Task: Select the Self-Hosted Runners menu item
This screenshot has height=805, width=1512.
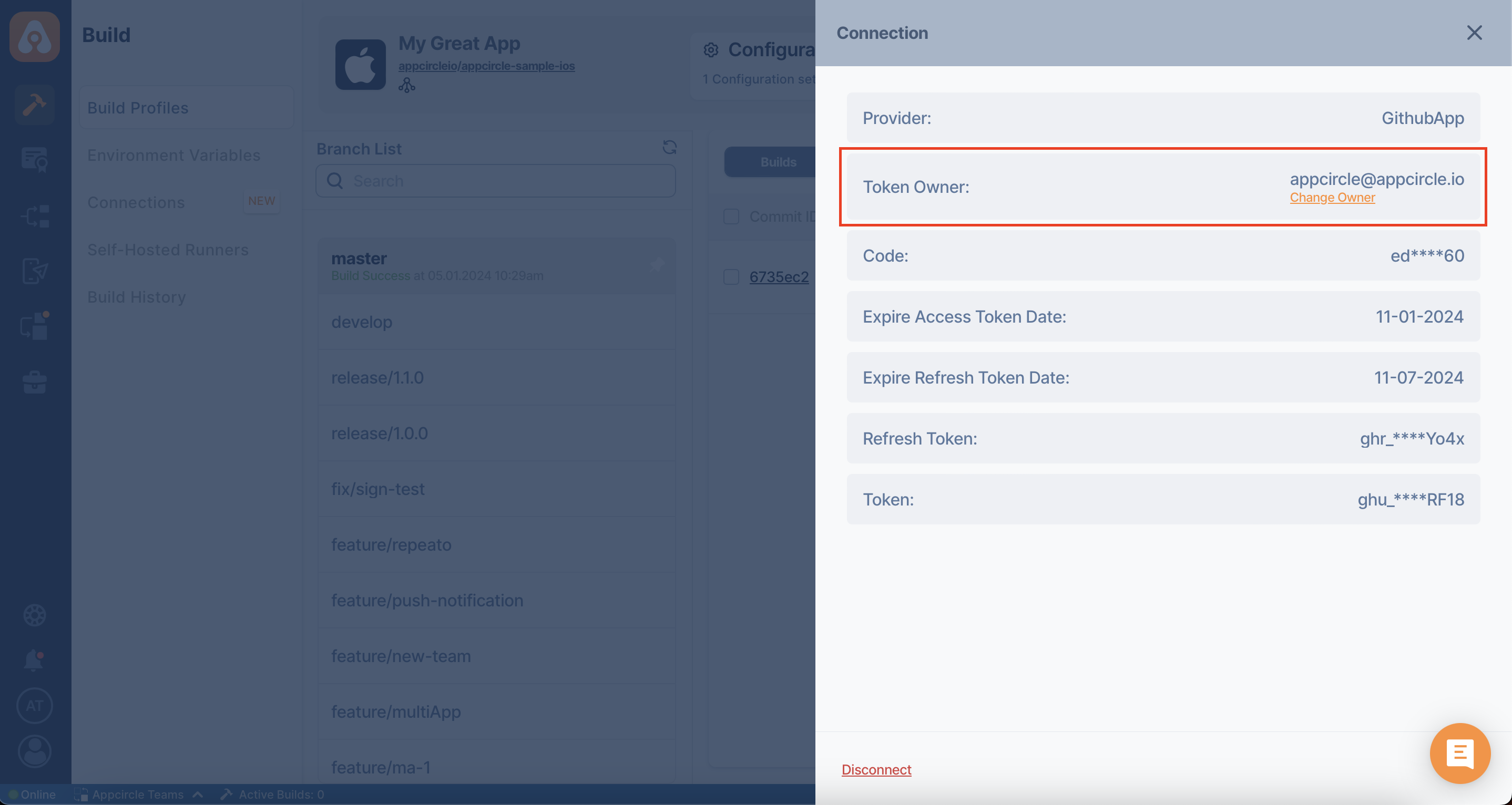Action: [168, 248]
